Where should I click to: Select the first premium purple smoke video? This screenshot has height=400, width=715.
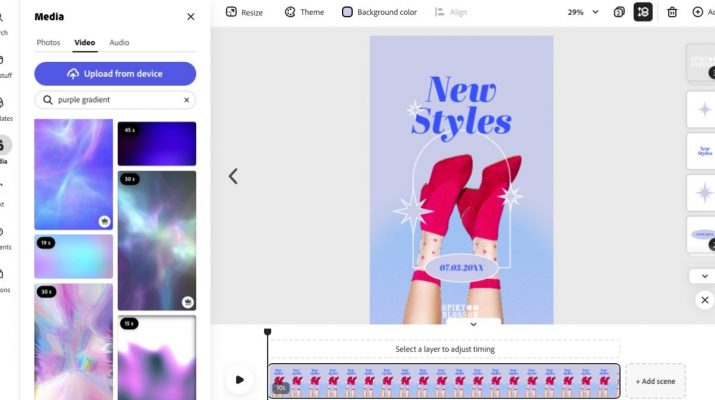pos(73,174)
